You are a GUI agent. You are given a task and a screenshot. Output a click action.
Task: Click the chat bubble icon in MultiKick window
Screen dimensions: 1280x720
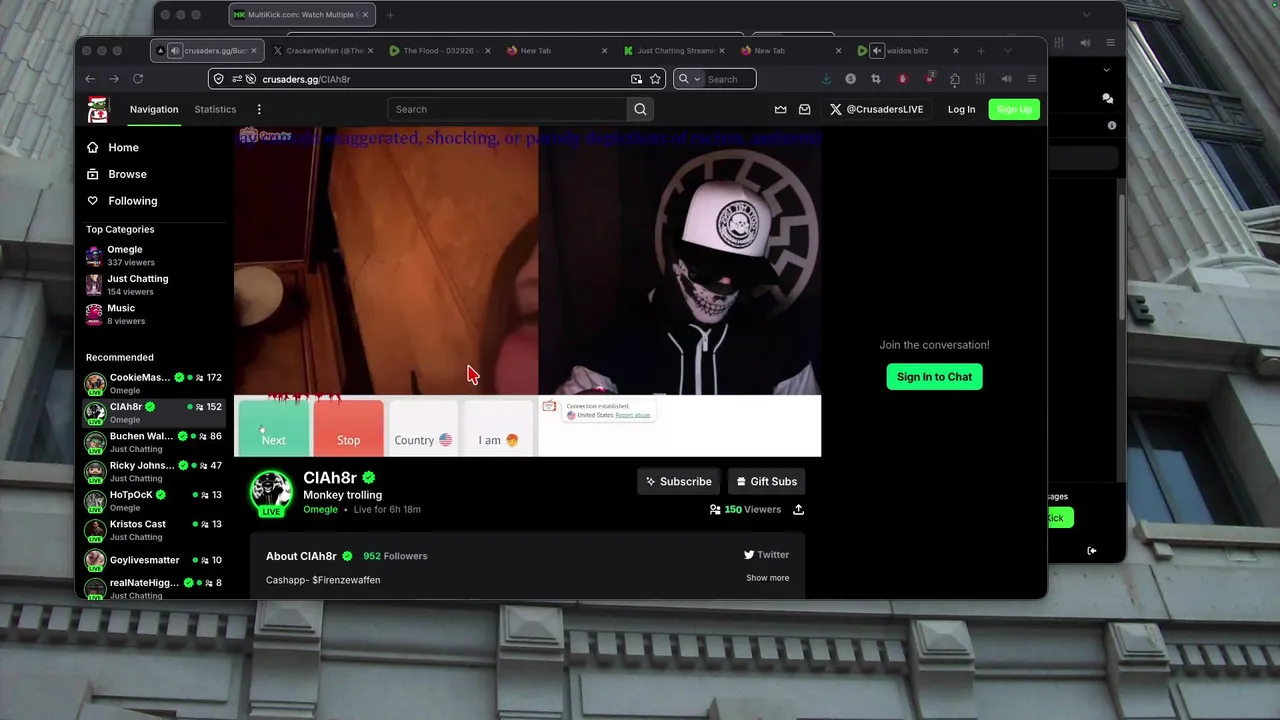(x=1107, y=98)
